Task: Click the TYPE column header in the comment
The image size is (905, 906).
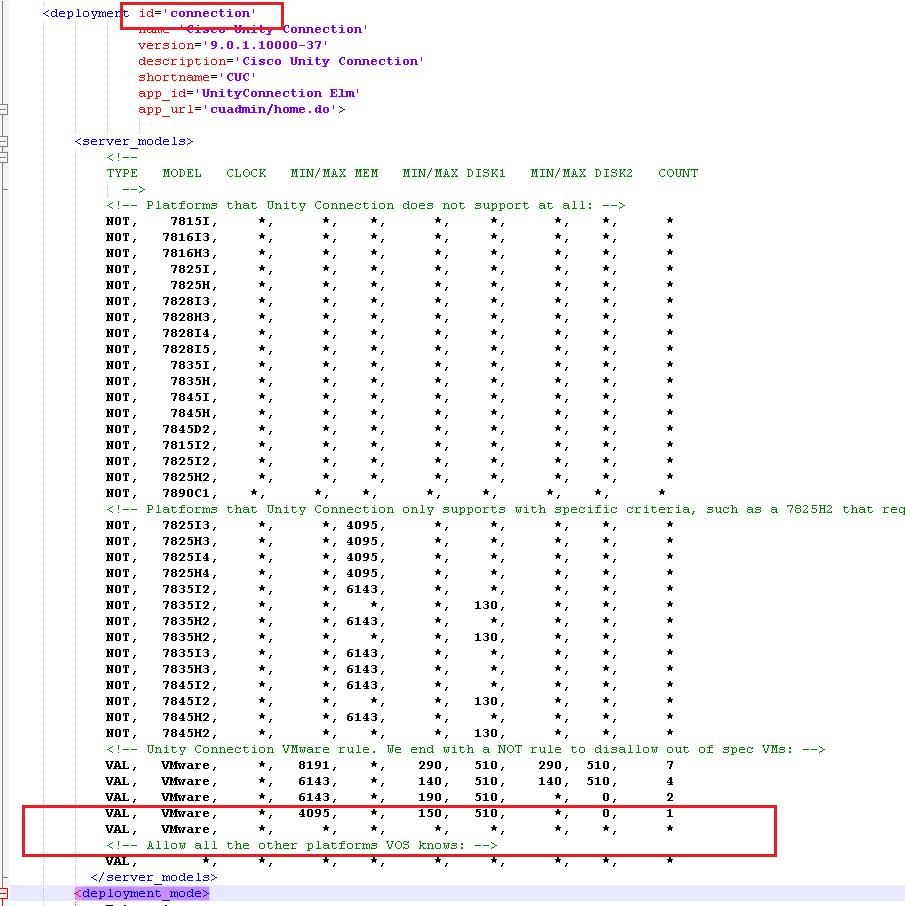Action: [122, 173]
